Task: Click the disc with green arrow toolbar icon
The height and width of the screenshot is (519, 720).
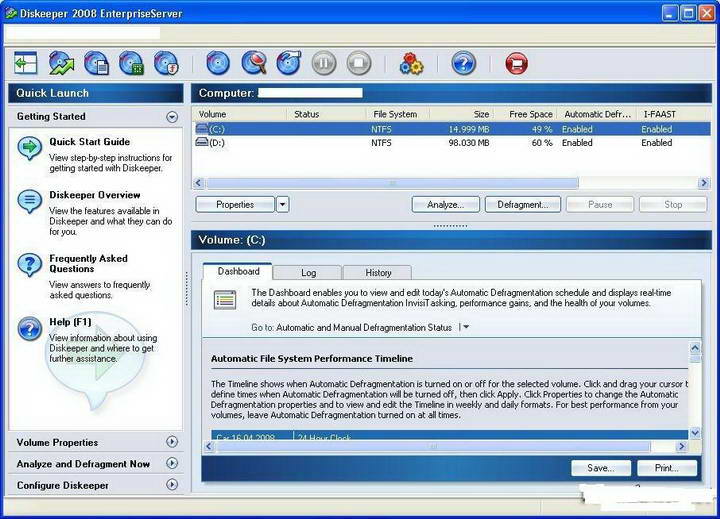Action: (x=61, y=63)
